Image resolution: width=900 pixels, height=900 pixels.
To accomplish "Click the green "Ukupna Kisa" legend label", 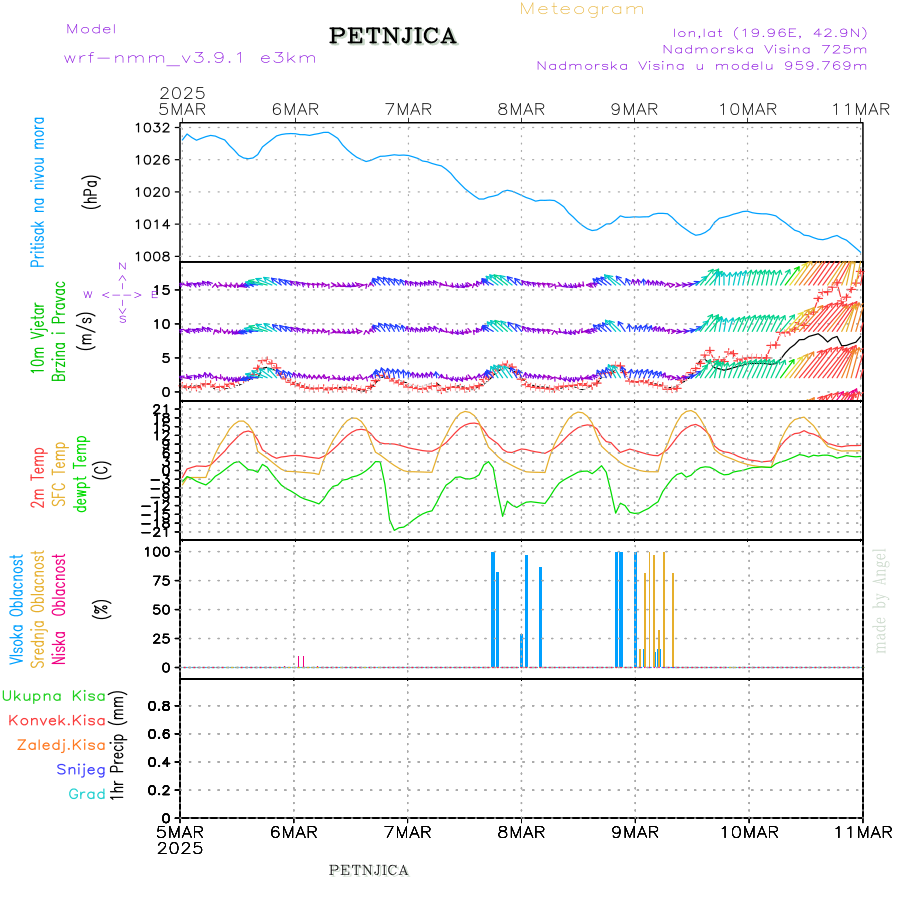I will click(53, 696).
